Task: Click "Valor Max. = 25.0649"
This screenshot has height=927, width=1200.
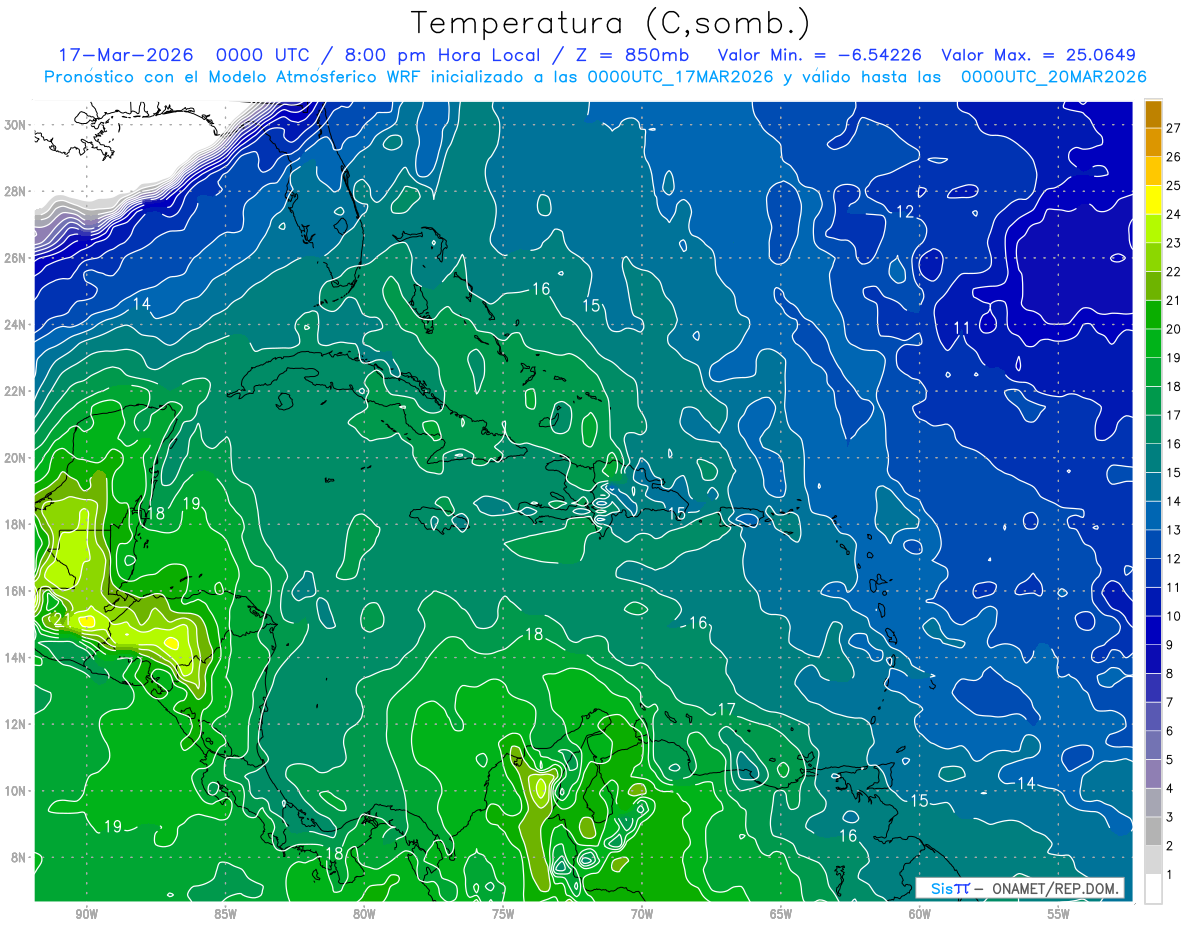Action: pyautogui.click(x=1038, y=55)
